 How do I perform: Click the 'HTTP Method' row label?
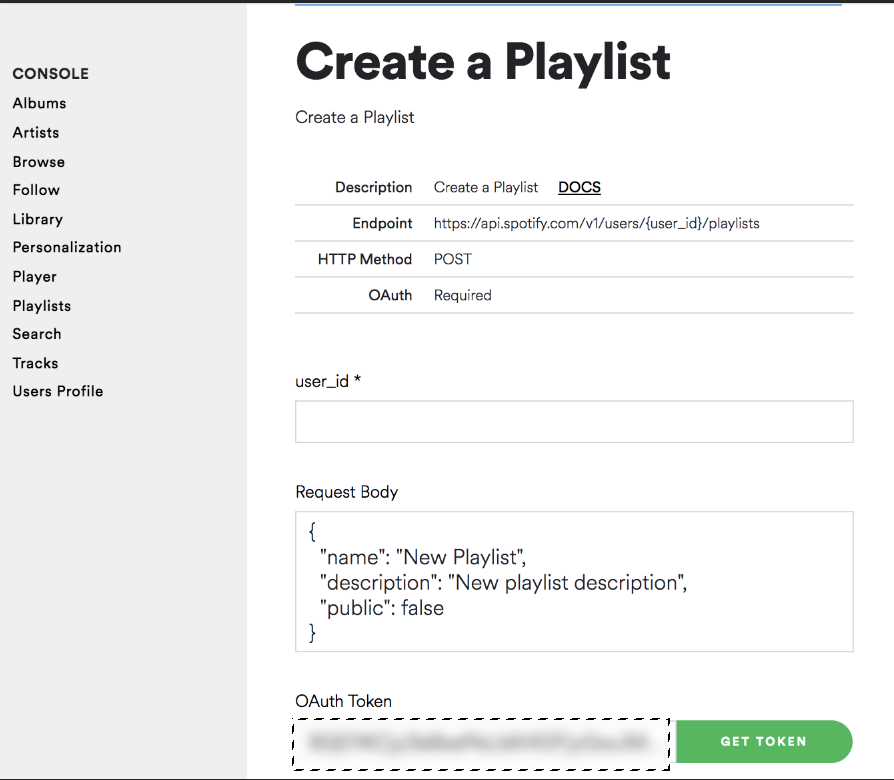[x=365, y=259]
